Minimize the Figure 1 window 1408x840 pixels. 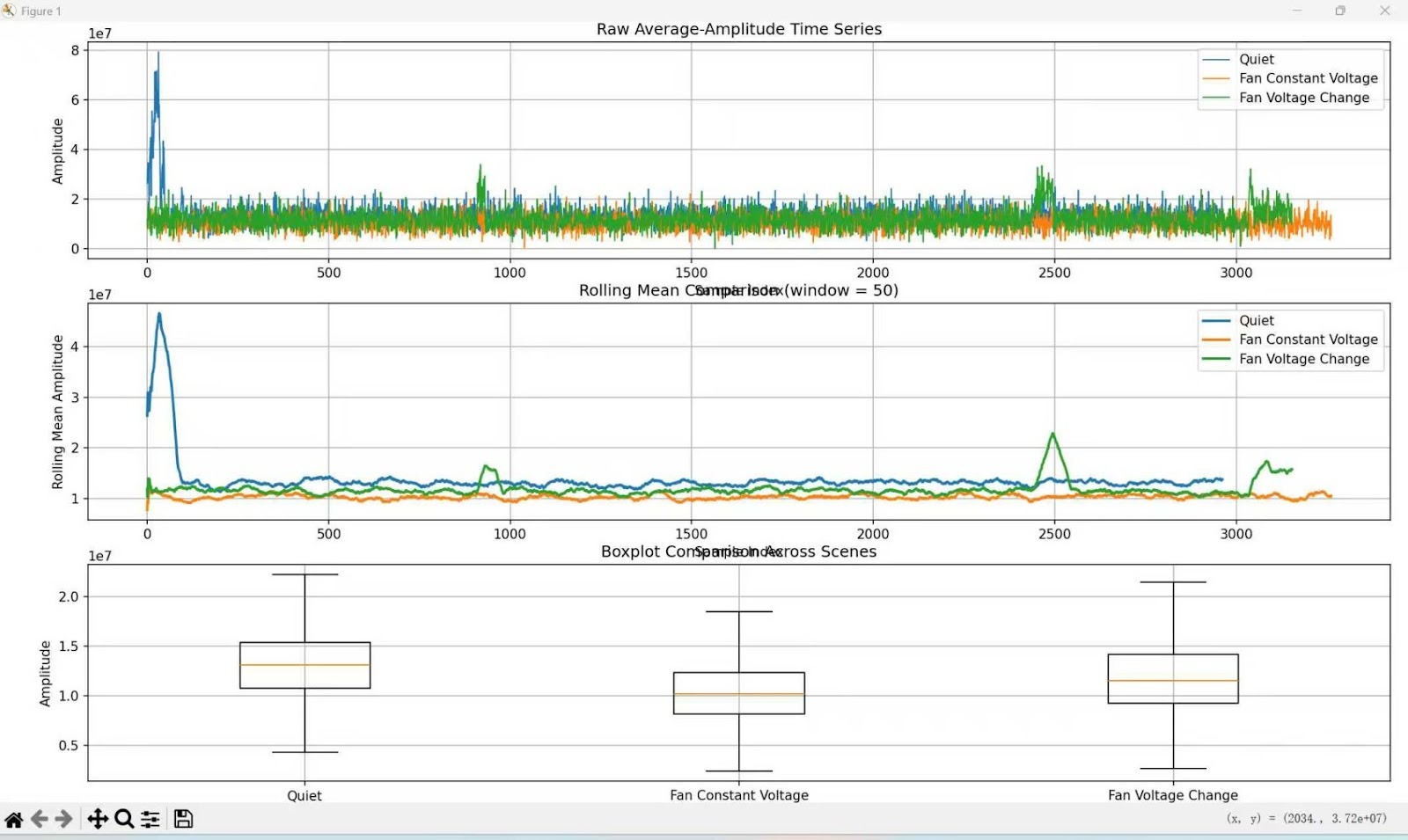click(x=1296, y=11)
